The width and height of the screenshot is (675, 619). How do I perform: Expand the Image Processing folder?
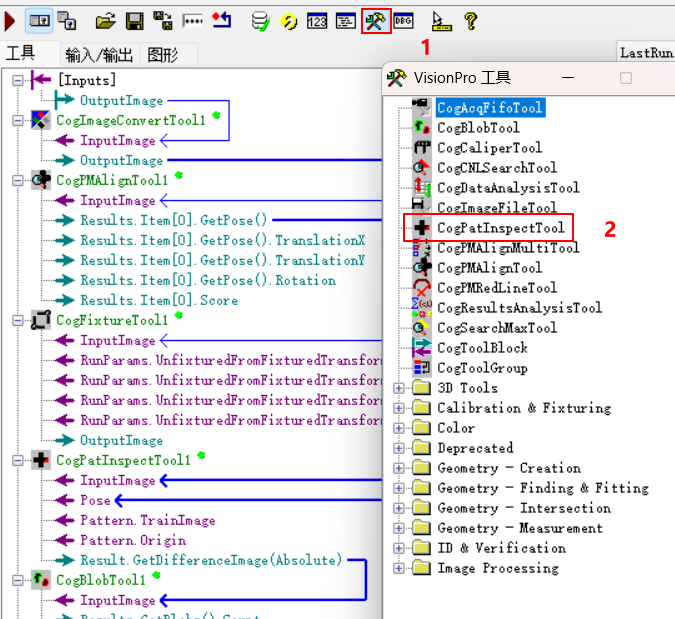pyautogui.click(x=399, y=568)
